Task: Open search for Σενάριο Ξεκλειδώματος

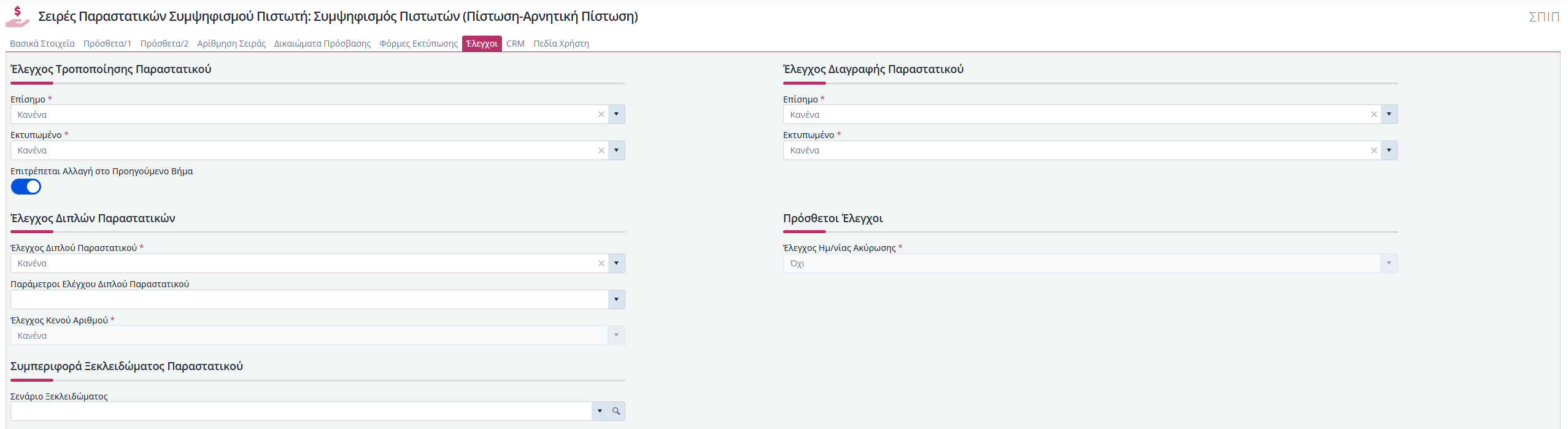Action: pos(616,411)
